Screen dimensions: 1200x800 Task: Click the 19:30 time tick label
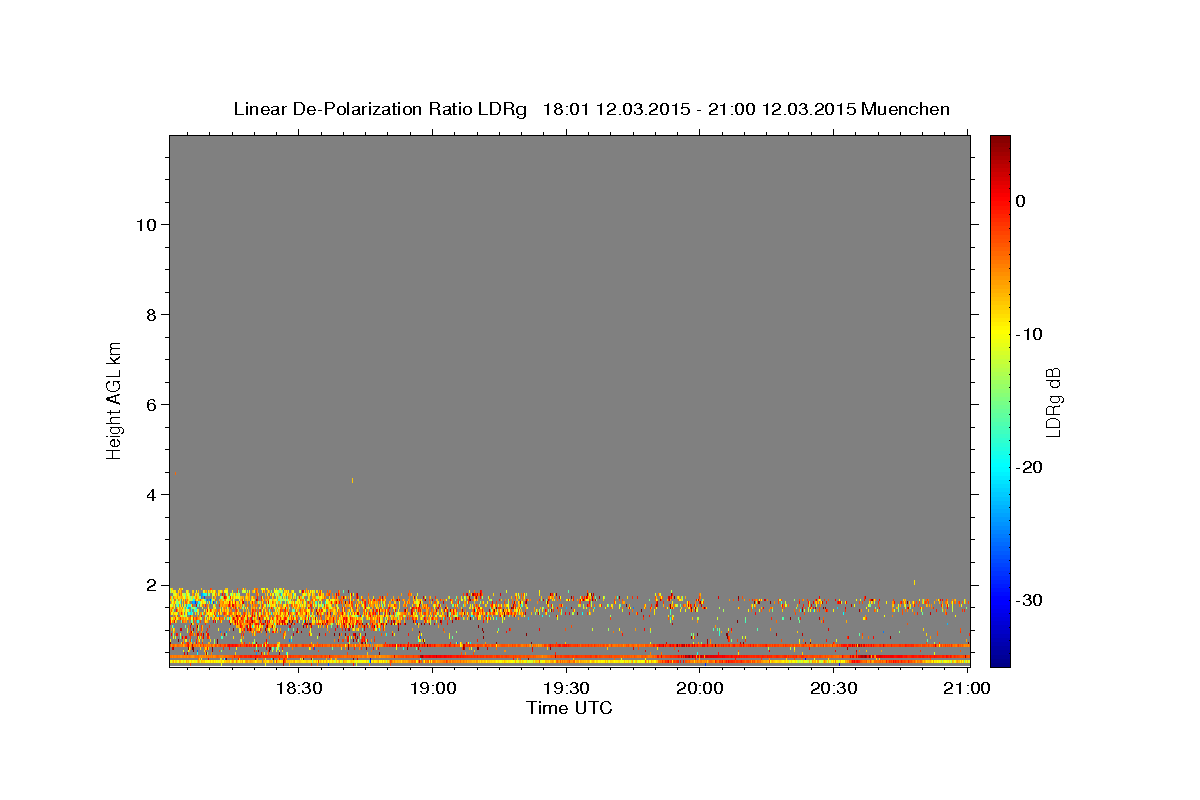[x=567, y=688]
